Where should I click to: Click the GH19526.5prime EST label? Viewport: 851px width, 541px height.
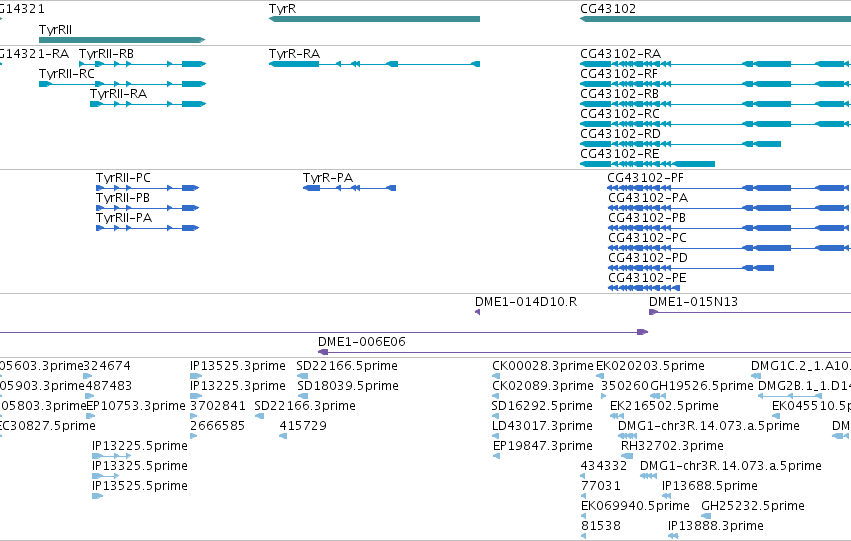[x=702, y=386]
